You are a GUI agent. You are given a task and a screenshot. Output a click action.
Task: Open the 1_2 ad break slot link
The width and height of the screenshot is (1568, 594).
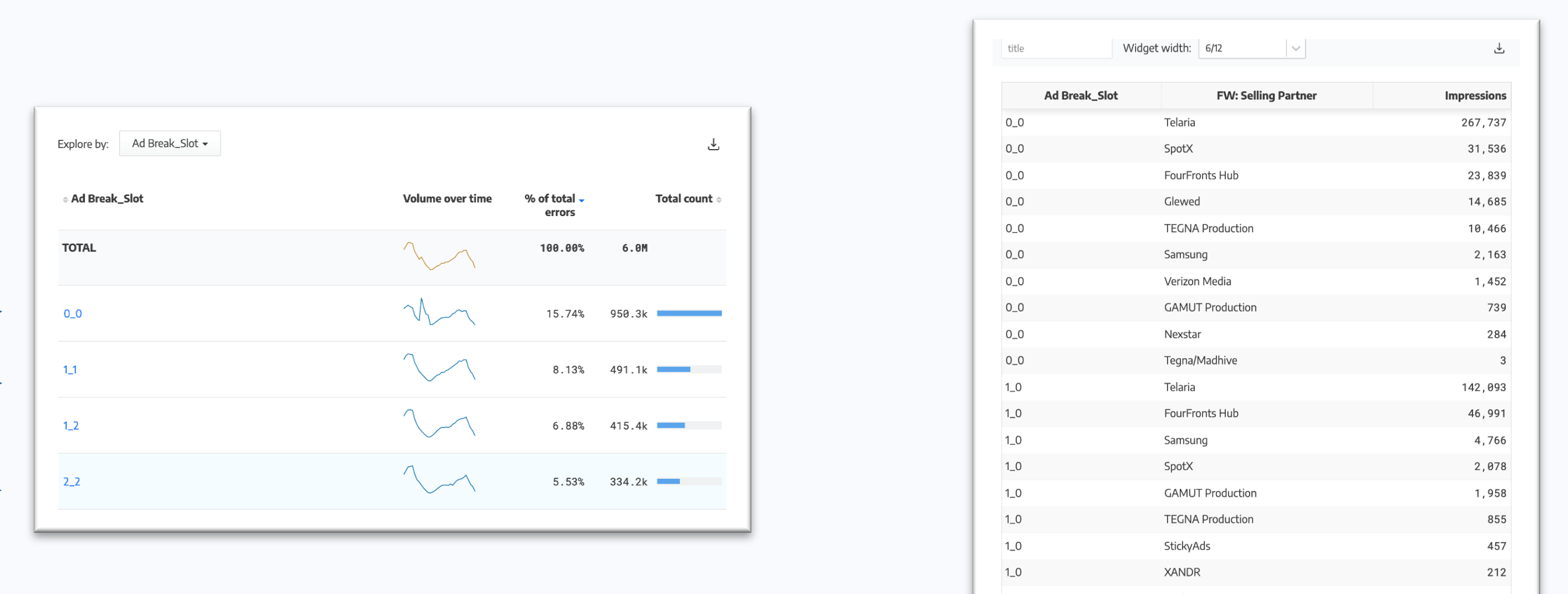coord(70,426)
